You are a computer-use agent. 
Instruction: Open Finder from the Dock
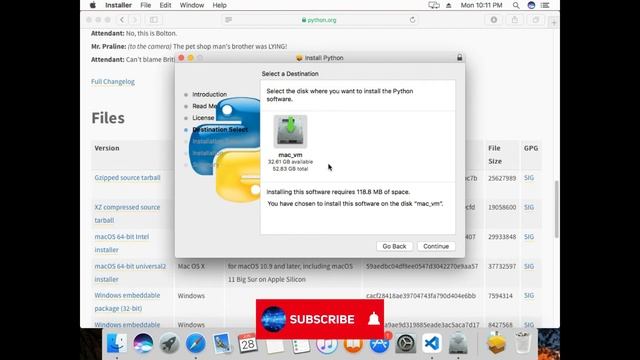(x=117, y=343)
